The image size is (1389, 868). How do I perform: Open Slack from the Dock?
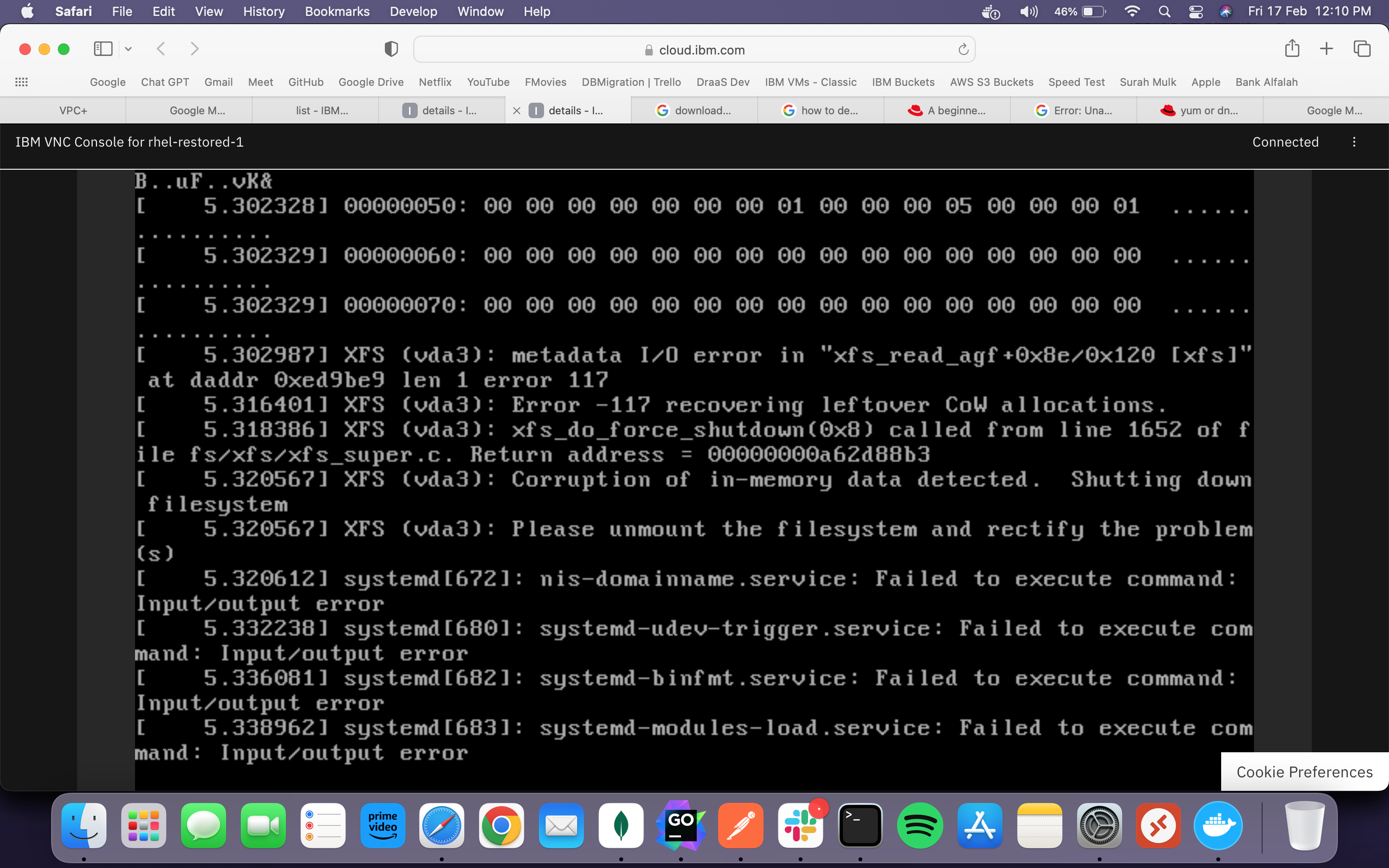pos(801,826)
